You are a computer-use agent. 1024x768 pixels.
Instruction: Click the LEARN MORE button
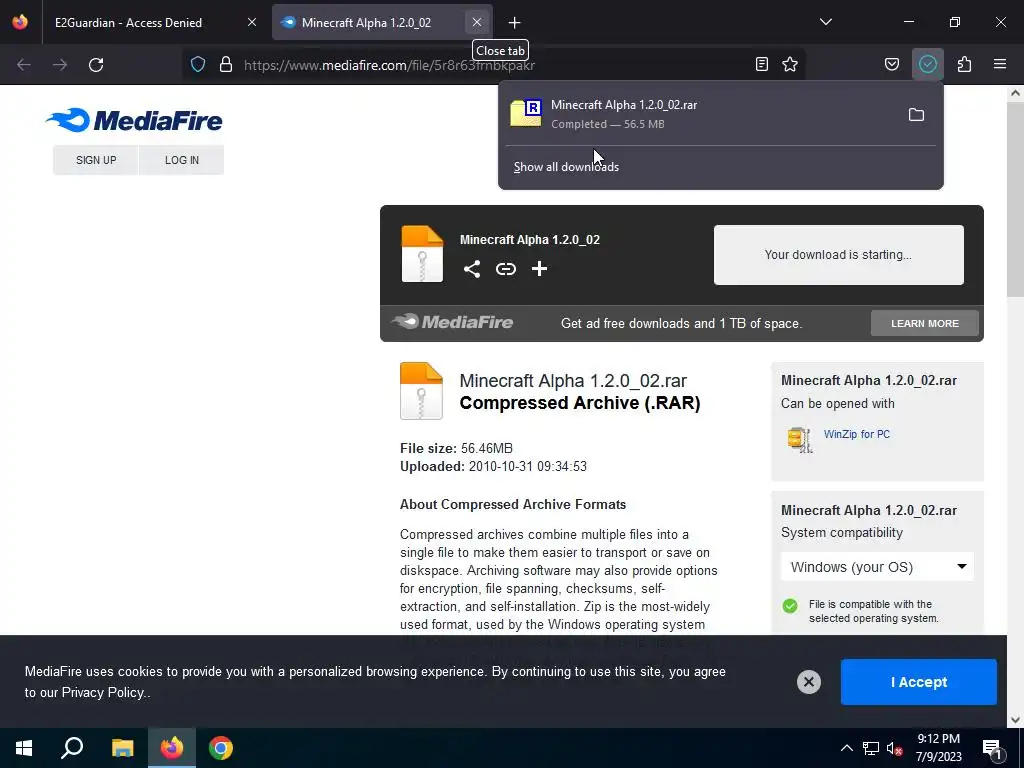(x=925, y=323)
